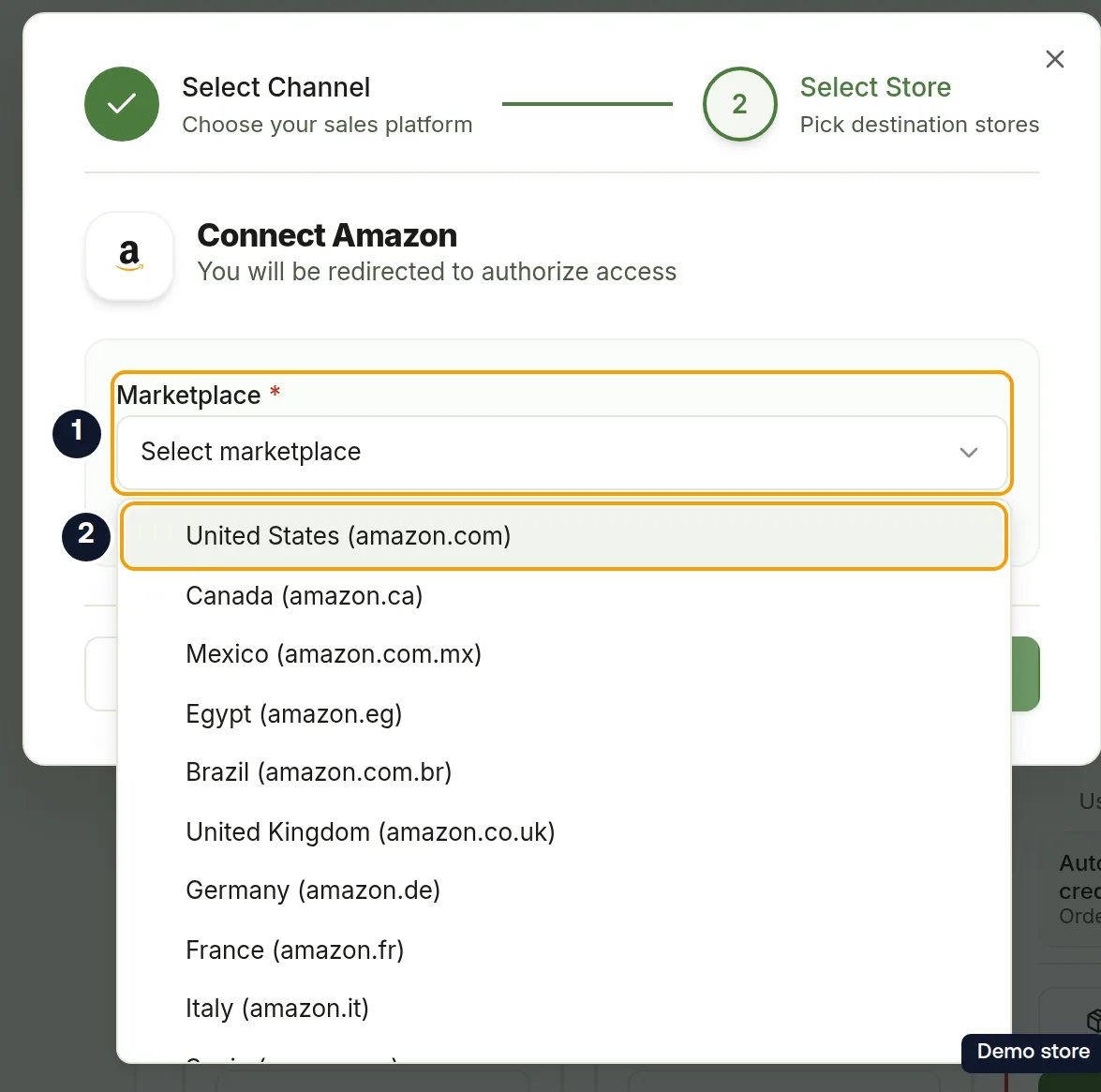Pick United Kingdom (amazon.co.uk) option
The image size is (1101, 1092).
[564, 831]
